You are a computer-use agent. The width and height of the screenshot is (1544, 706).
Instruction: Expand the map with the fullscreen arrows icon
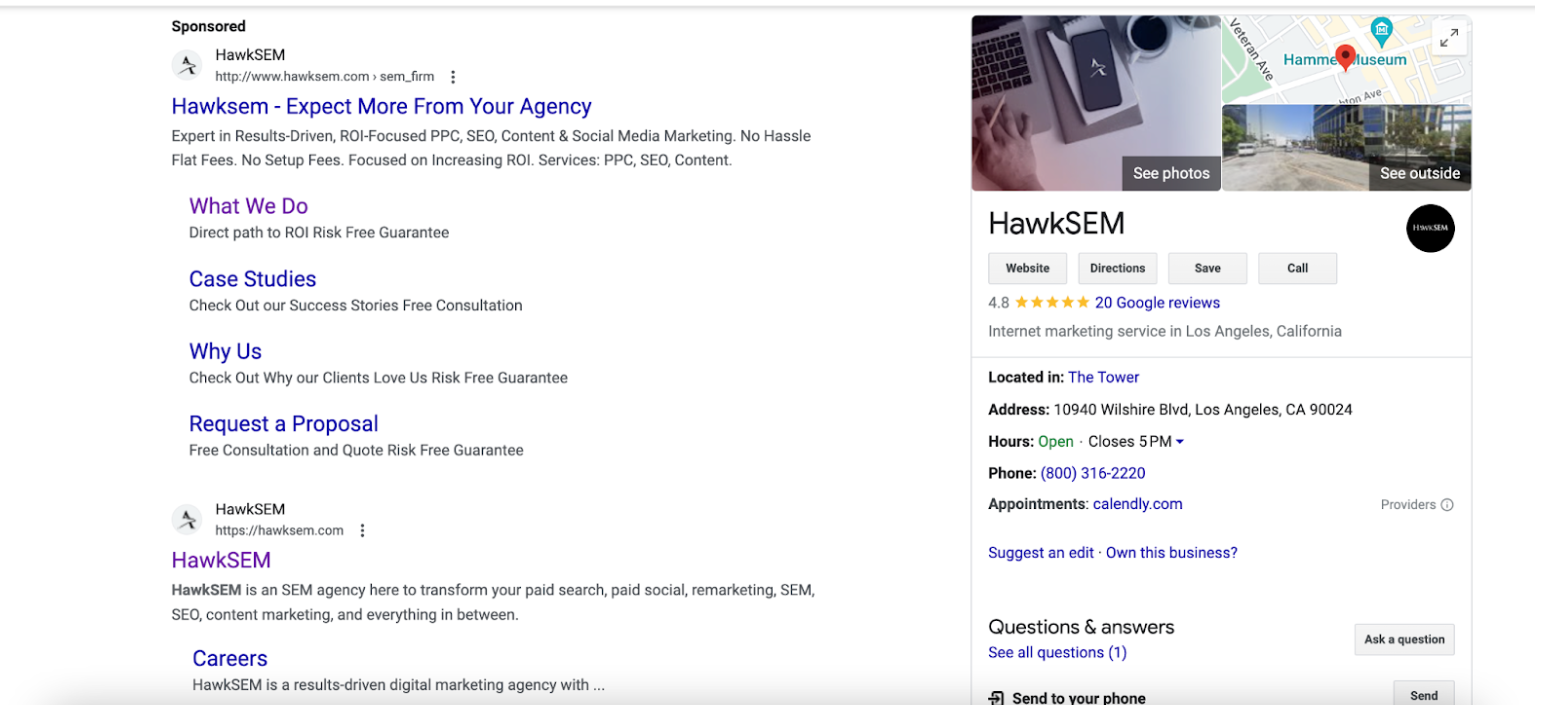1448,39
